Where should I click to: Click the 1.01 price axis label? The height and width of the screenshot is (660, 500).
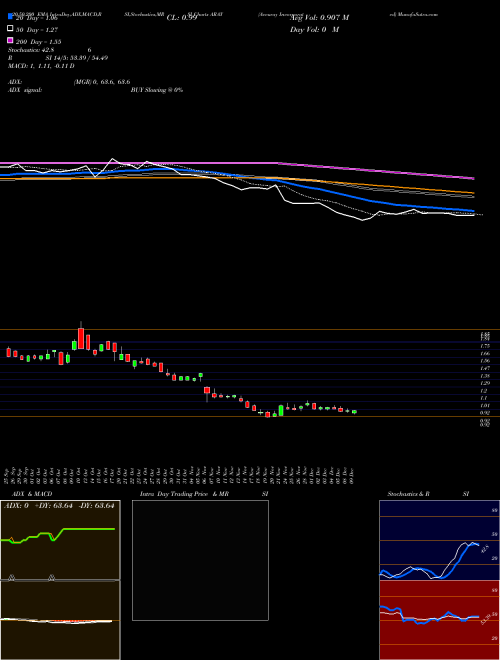pyautogui.click(x=485, y=406)
